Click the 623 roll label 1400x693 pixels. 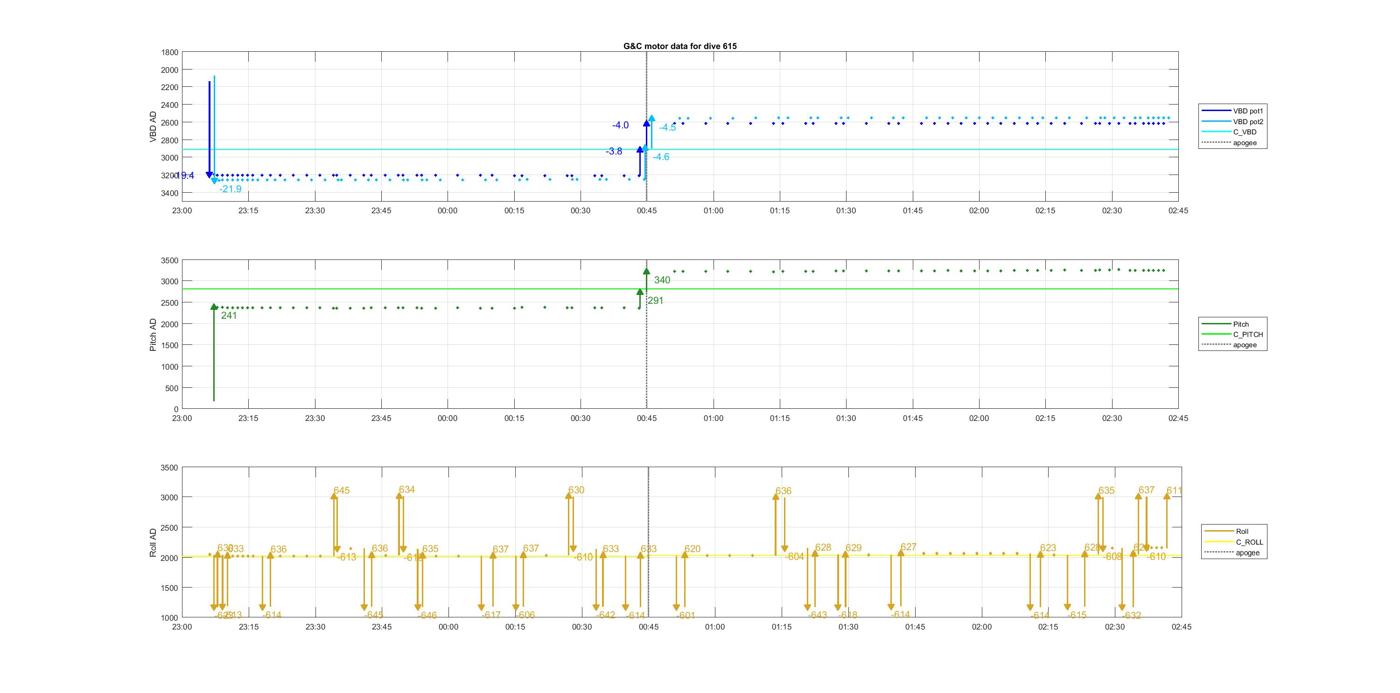pos(1048,548)
